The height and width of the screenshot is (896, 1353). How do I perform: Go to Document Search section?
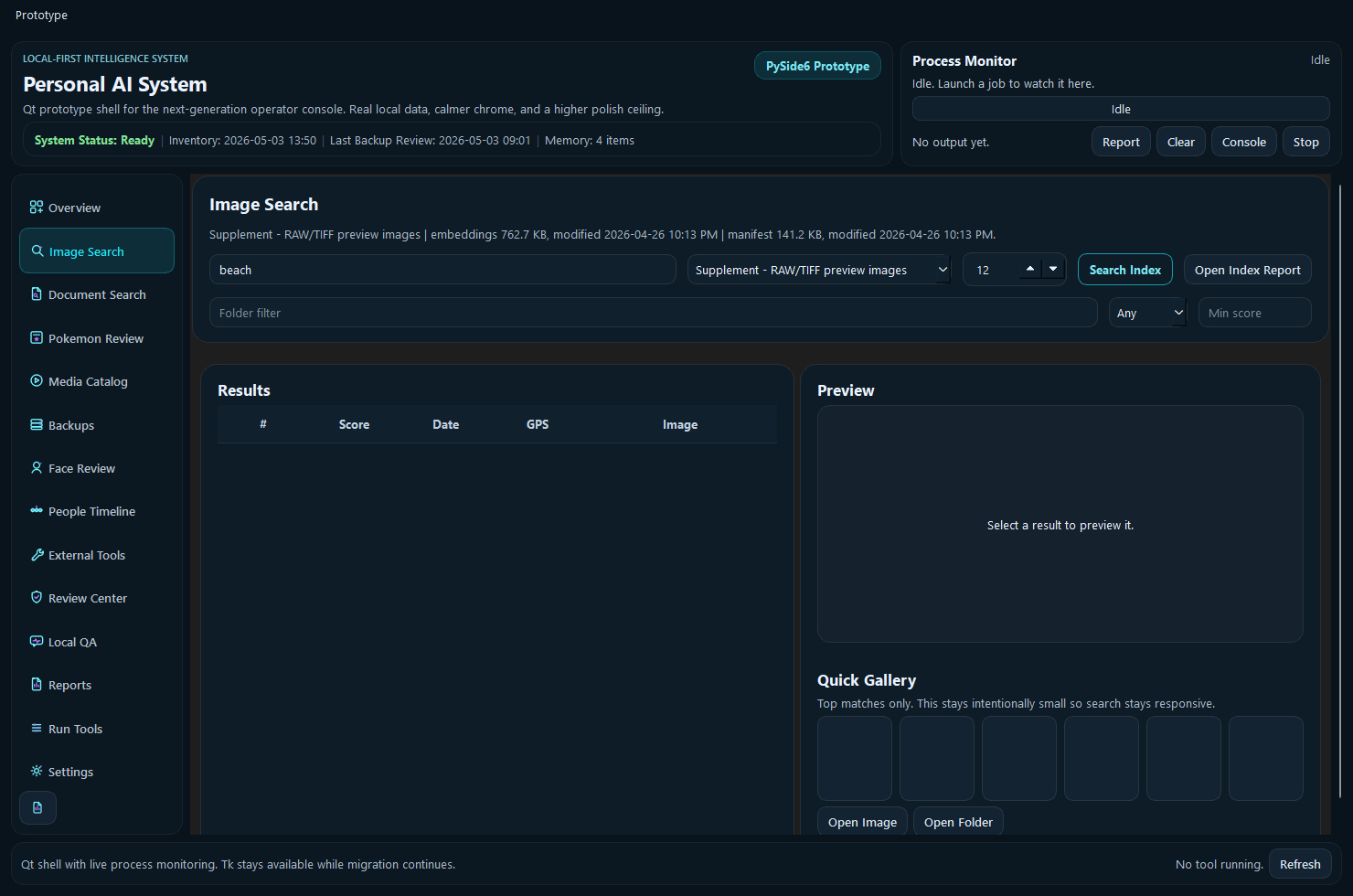pyautogui.click(x=97, y=294)
